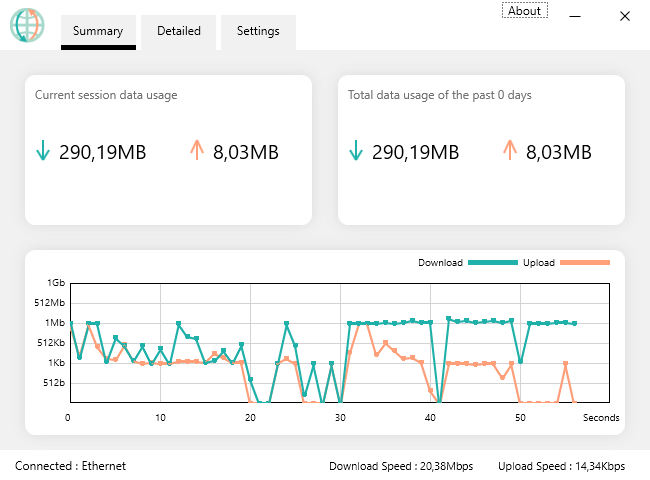This screenshot has height=480, width=650.
Task: Click total usage upload arrow icon
Action: (509, 152)
